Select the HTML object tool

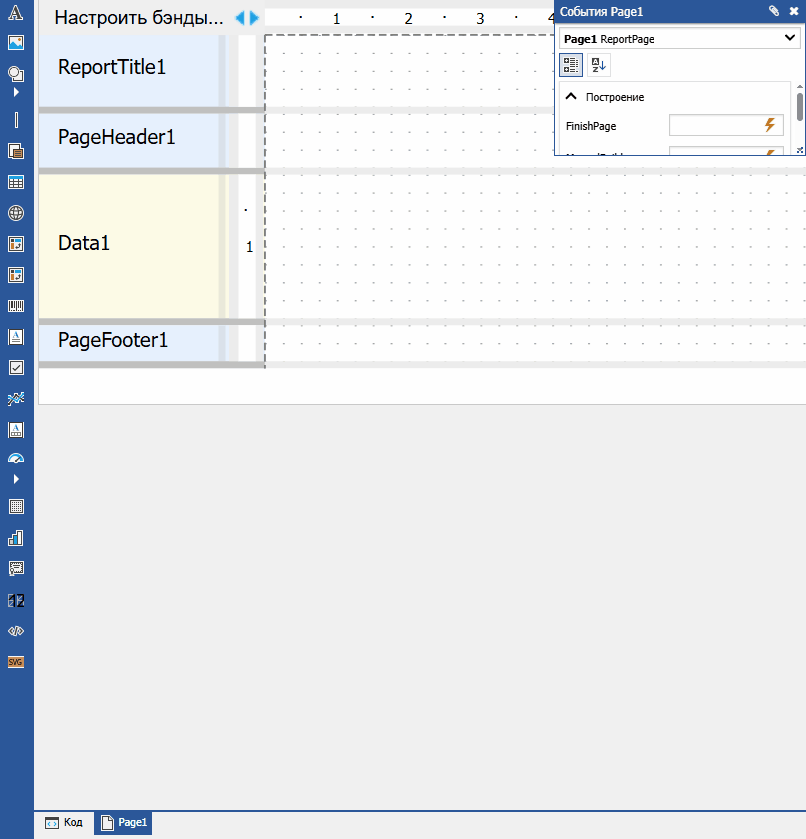(x=16, y=631)
